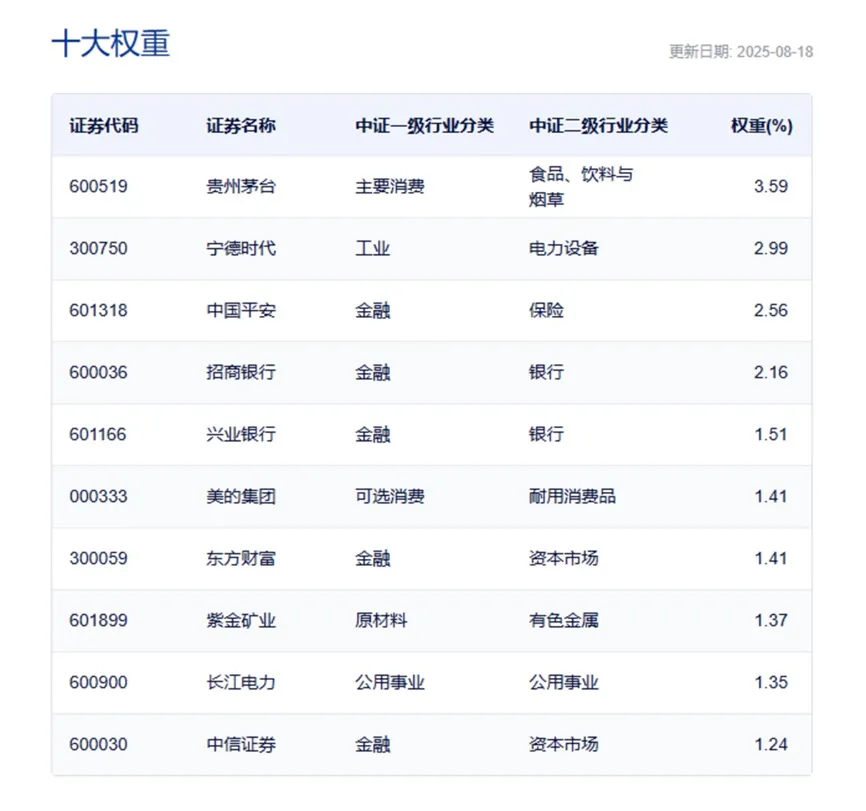Click stock code 600519
Viewport: 866px width, 811px height.
click(x=98, y=186)
